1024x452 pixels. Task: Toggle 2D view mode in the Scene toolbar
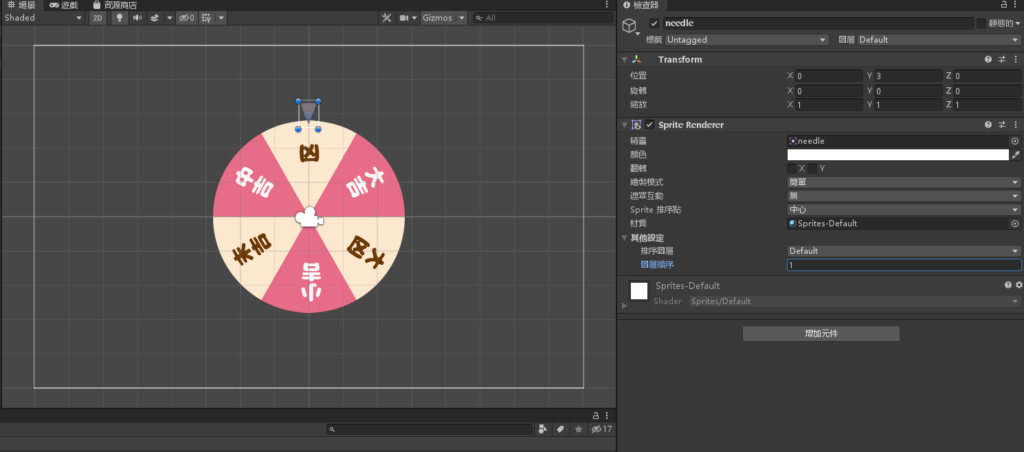97,18
